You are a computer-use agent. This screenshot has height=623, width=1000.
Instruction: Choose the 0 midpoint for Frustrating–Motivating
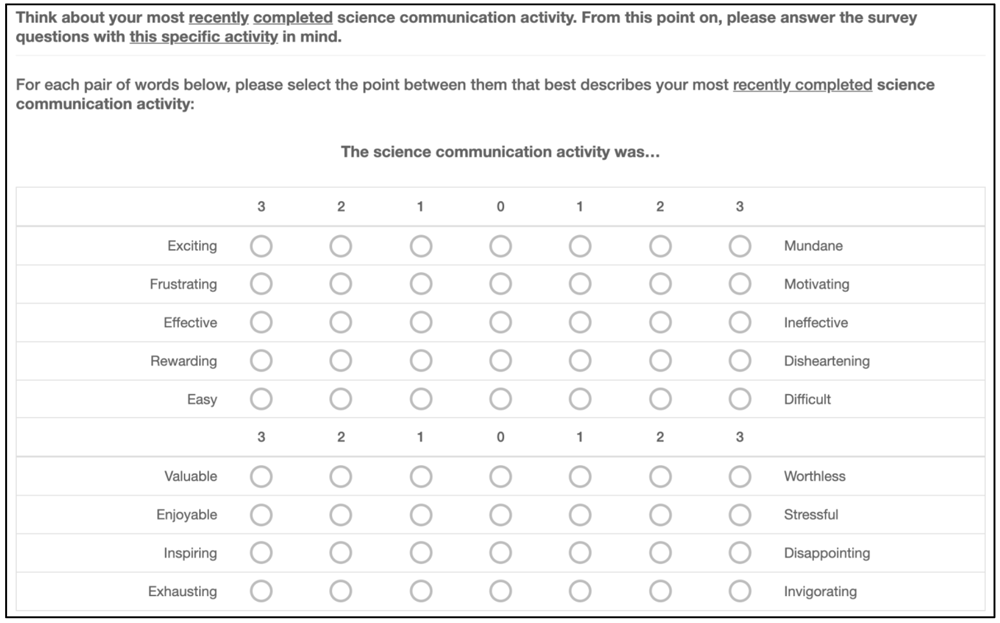(501, 284)
